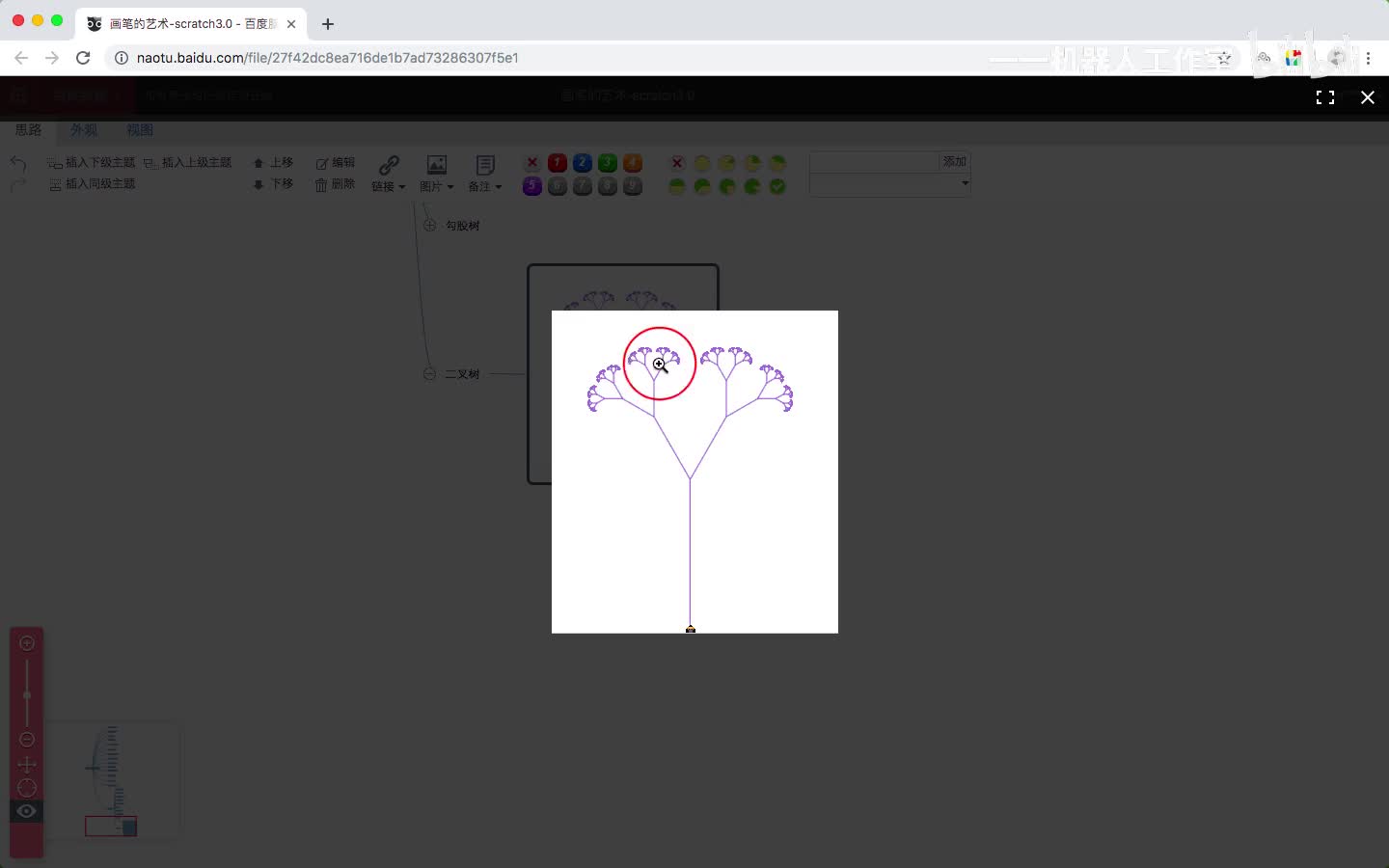Viewport: 1389px width, 868px height.
Task: Click the navigator minimap thumbnail
Action: pos(112,781)
